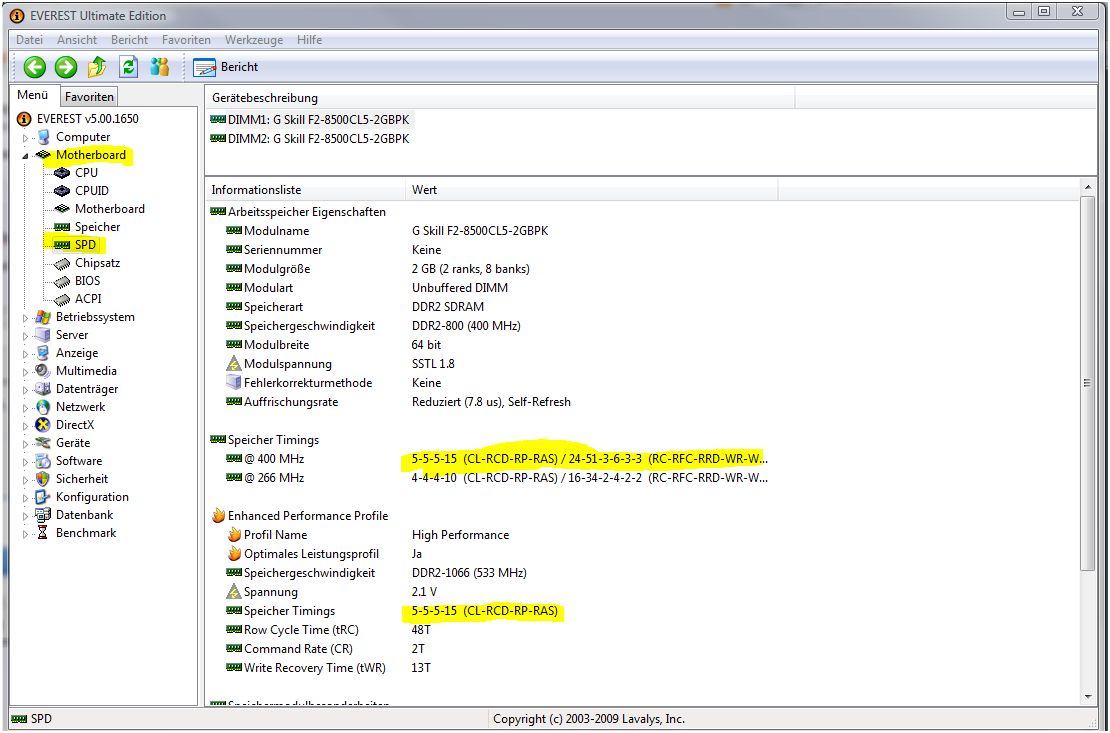Click the BIOS icon in the tree

coord(63,281)
